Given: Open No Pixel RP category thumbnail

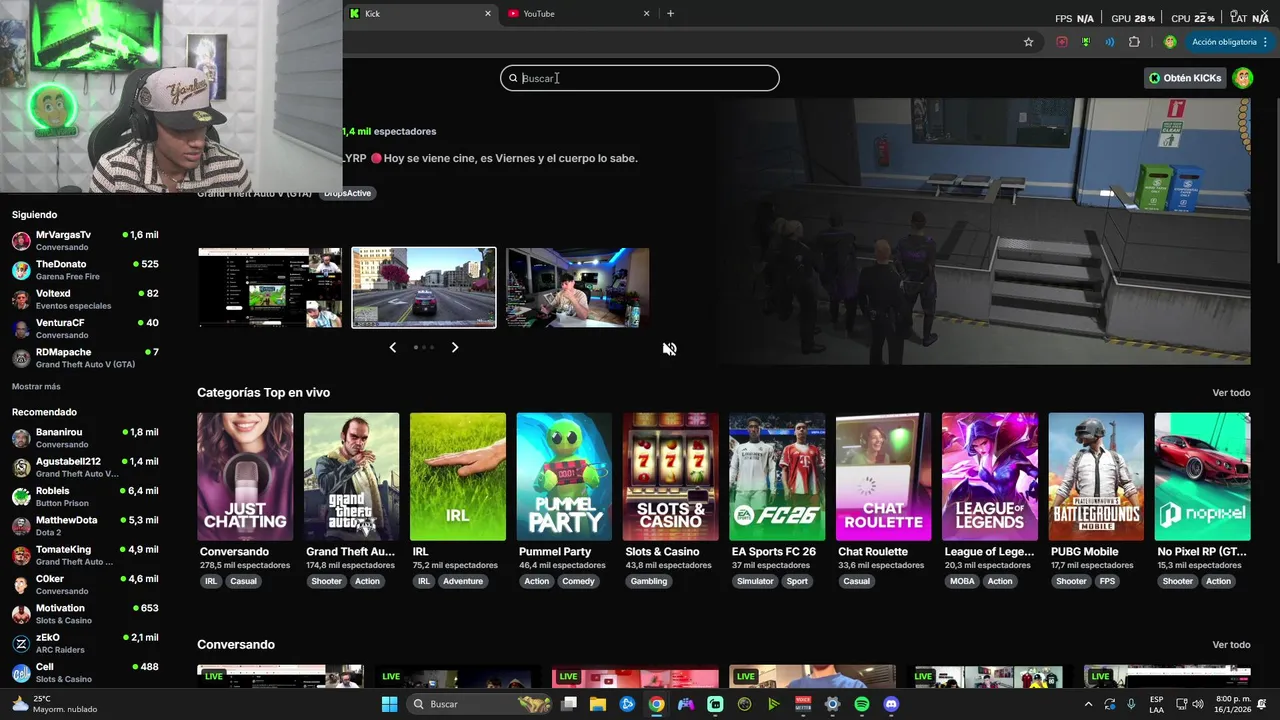Looking at the screenshot, I should click(x=1203, y=477).
